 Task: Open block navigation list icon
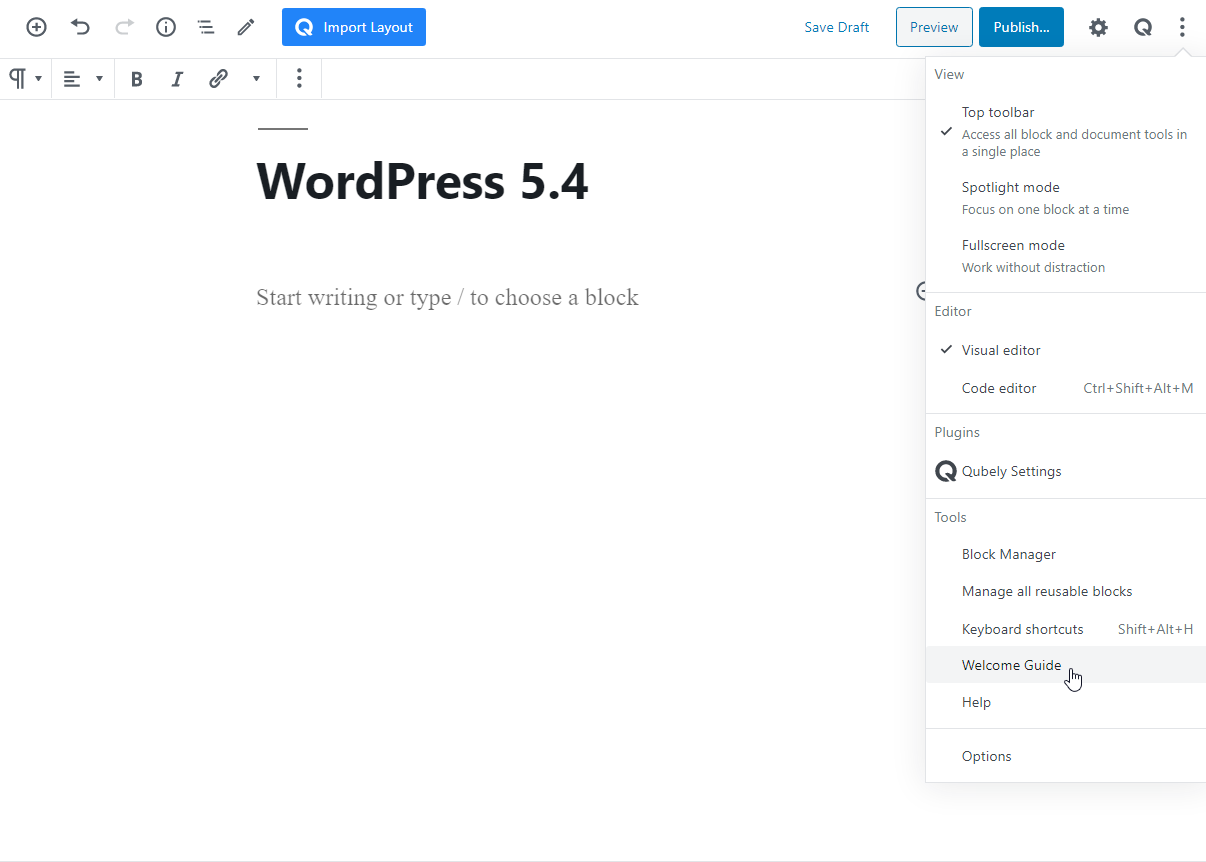[206, 27]
